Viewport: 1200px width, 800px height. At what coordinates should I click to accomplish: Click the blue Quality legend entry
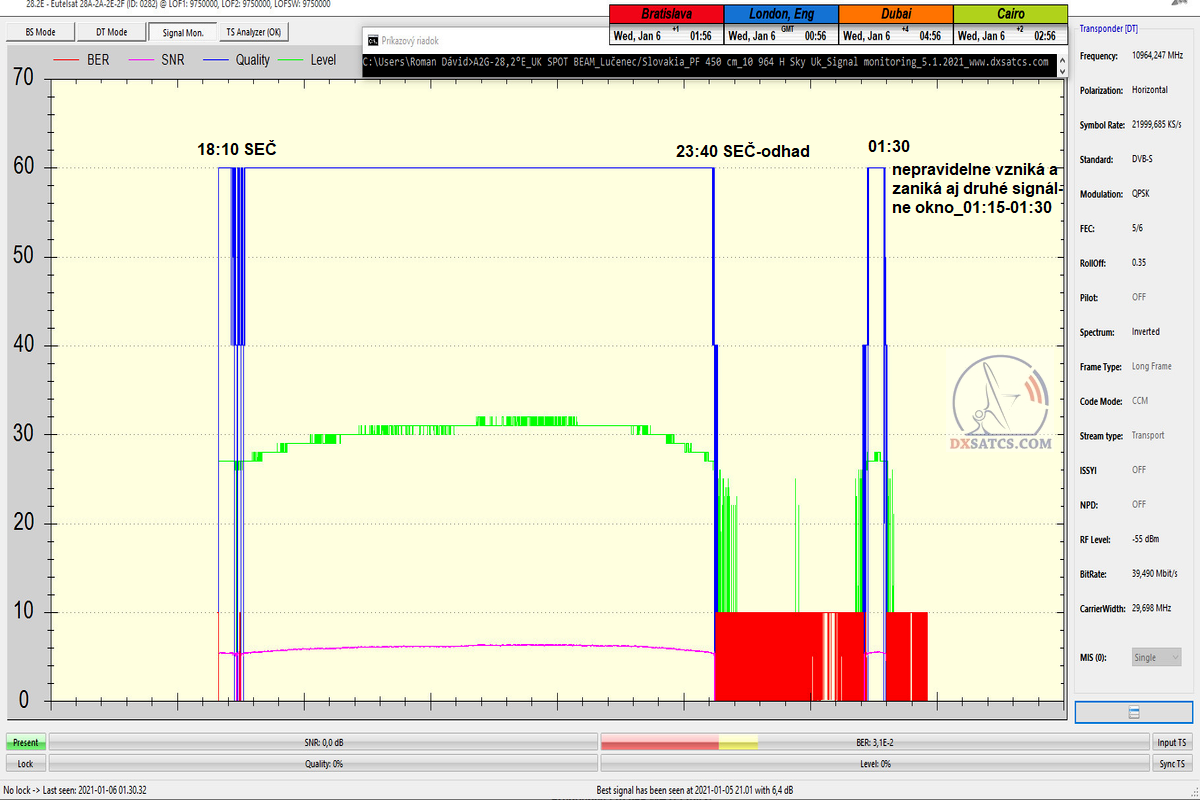[x=238, y=60]
